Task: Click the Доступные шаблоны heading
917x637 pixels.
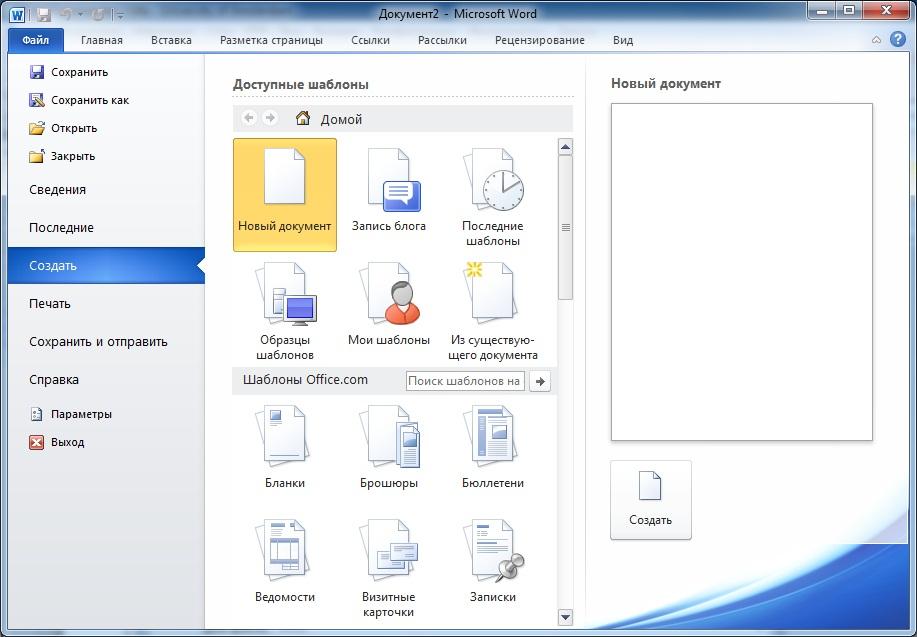Action: tap(301, 84)
